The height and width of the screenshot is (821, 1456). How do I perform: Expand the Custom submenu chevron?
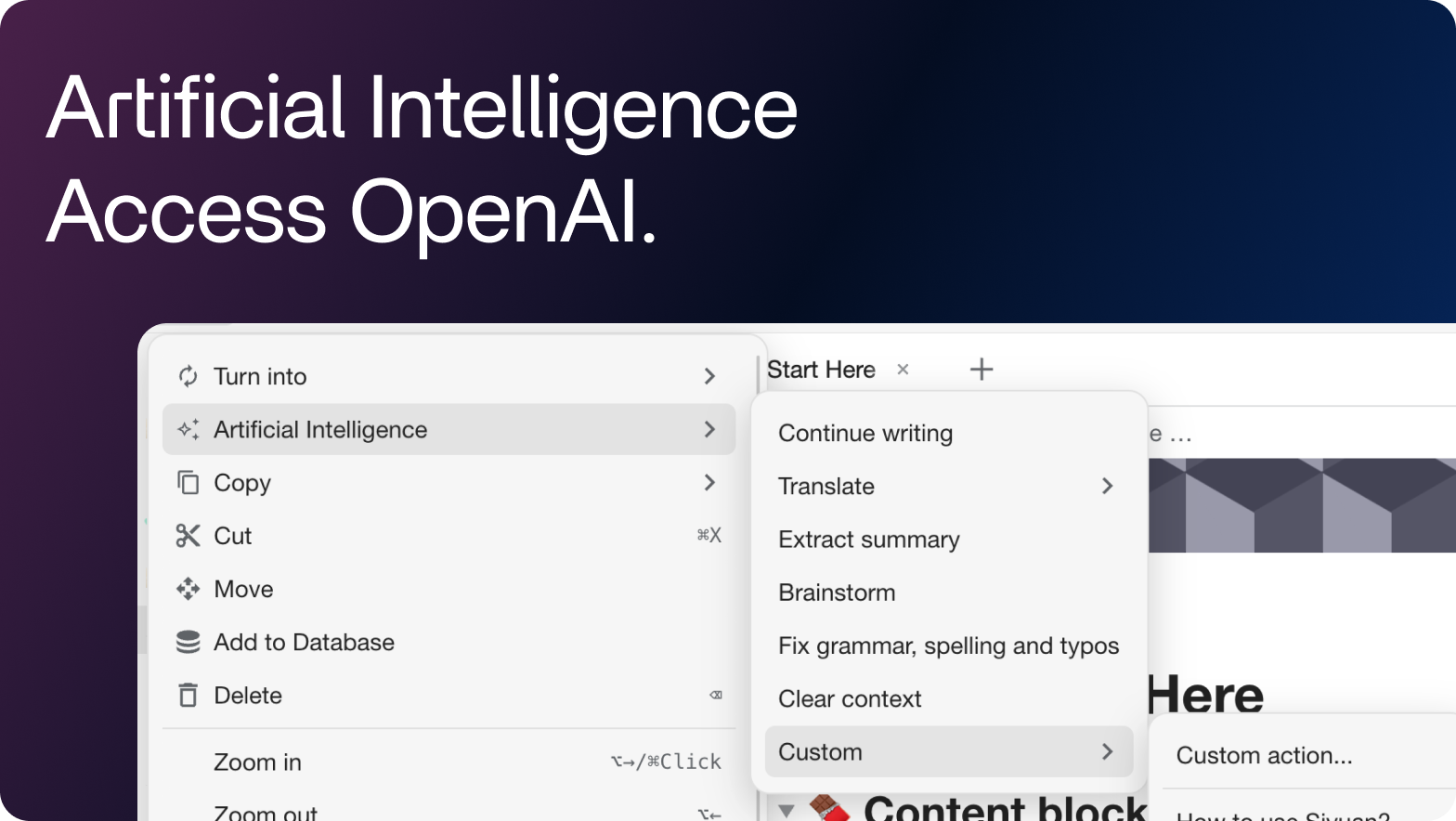point(1107,751)
